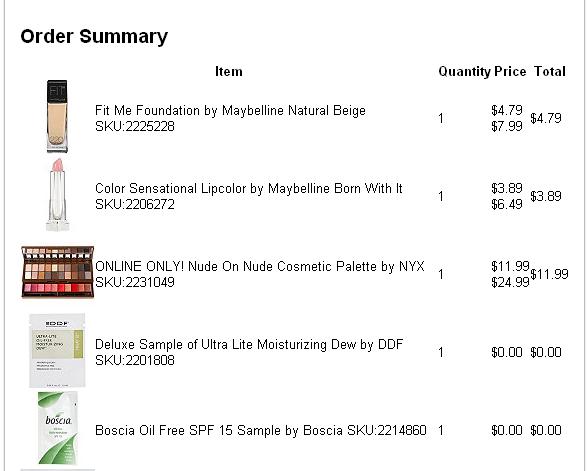This screenshot has height=471, width=587.
Task: Click the Fit Me Foundation bottle thumbnail
Action: pyautogui.click(x=57, y=116)
